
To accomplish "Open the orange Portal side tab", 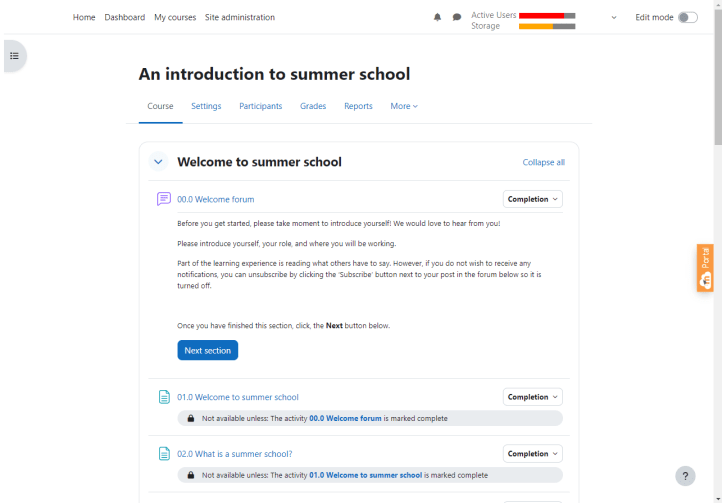I will [705, 268].
